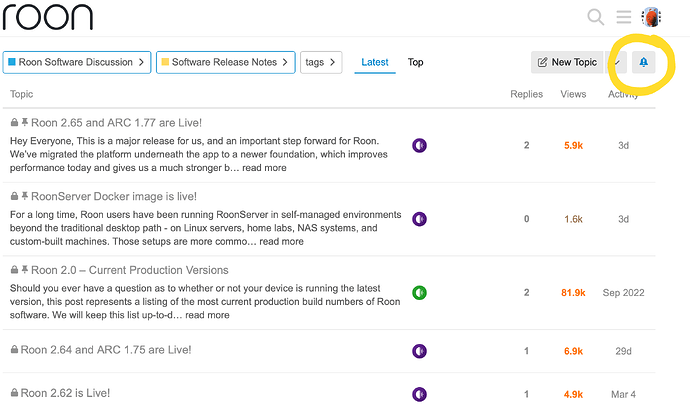690x405 pixels.
Task: Click activity 29d for Roon 2.64 topic
Action: coord(624,351)
